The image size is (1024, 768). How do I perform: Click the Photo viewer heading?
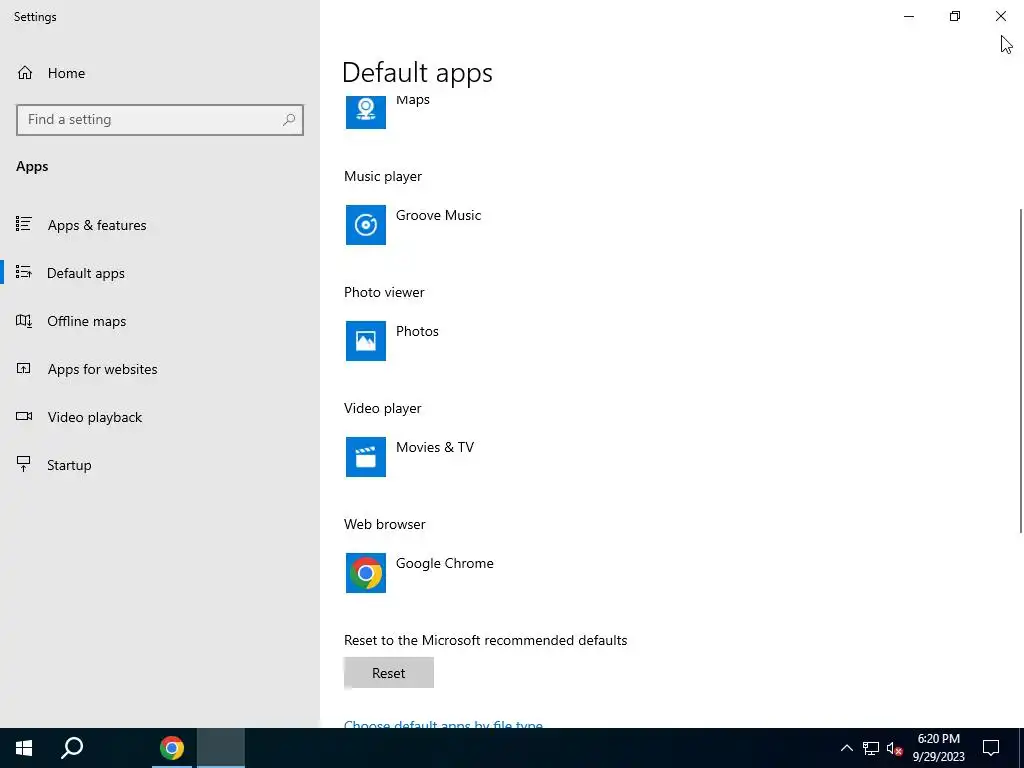(384, 292)
